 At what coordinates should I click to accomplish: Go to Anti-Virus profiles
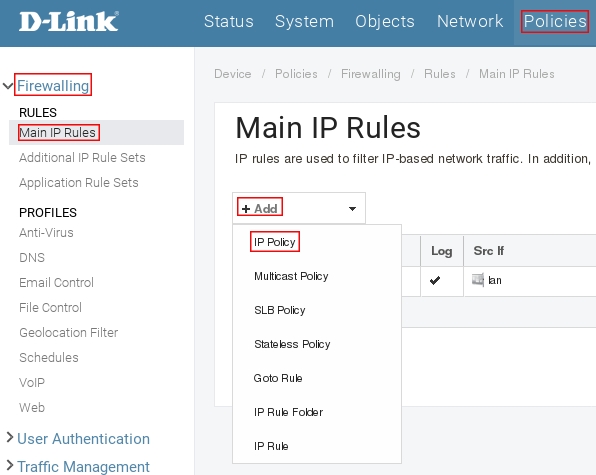(x=46, y=232)
